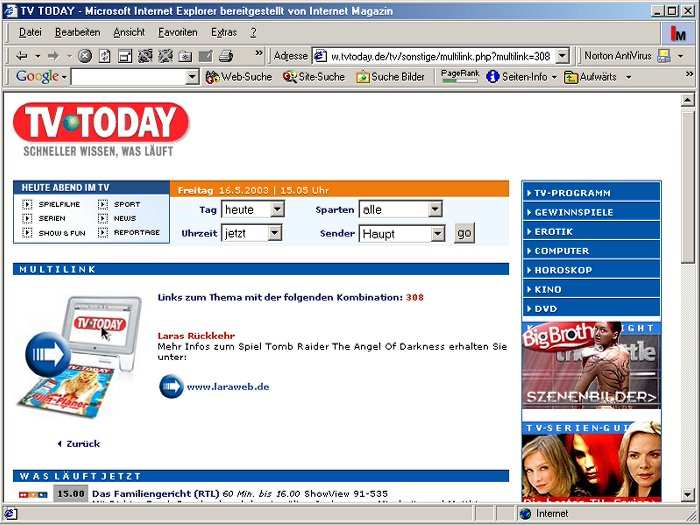Click the Norton AntiVirus toolbar icon
Viewport: 700px width, 525px height.
pyautogui.click(x=664, y=56)
